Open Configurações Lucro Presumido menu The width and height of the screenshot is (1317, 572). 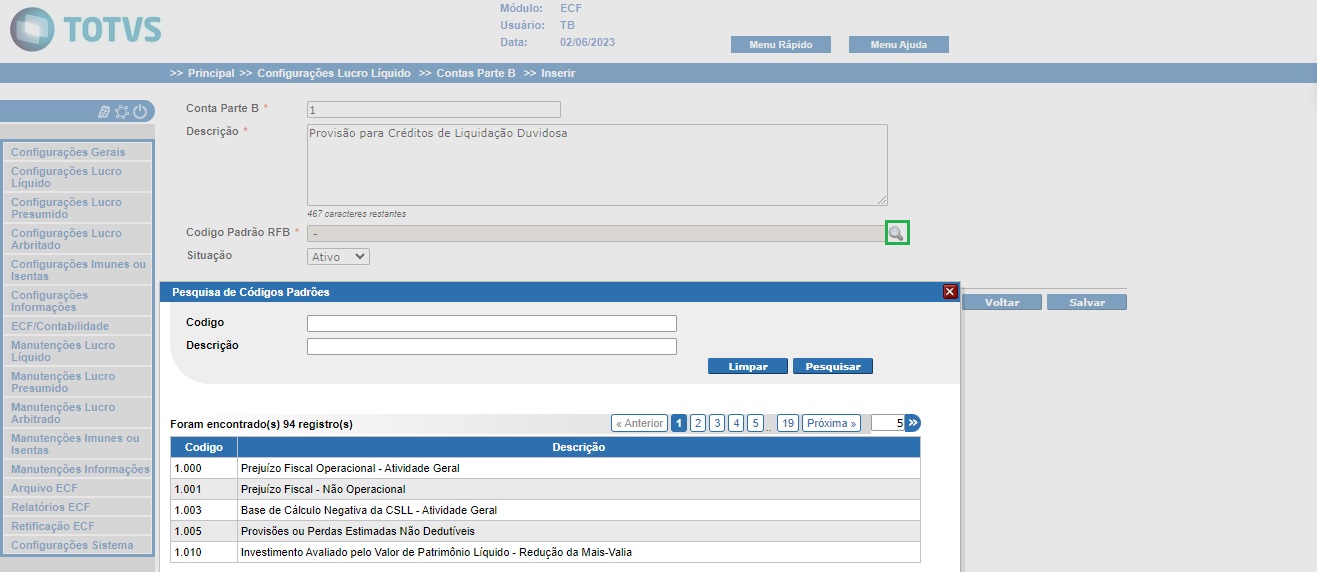coord(78,208)
